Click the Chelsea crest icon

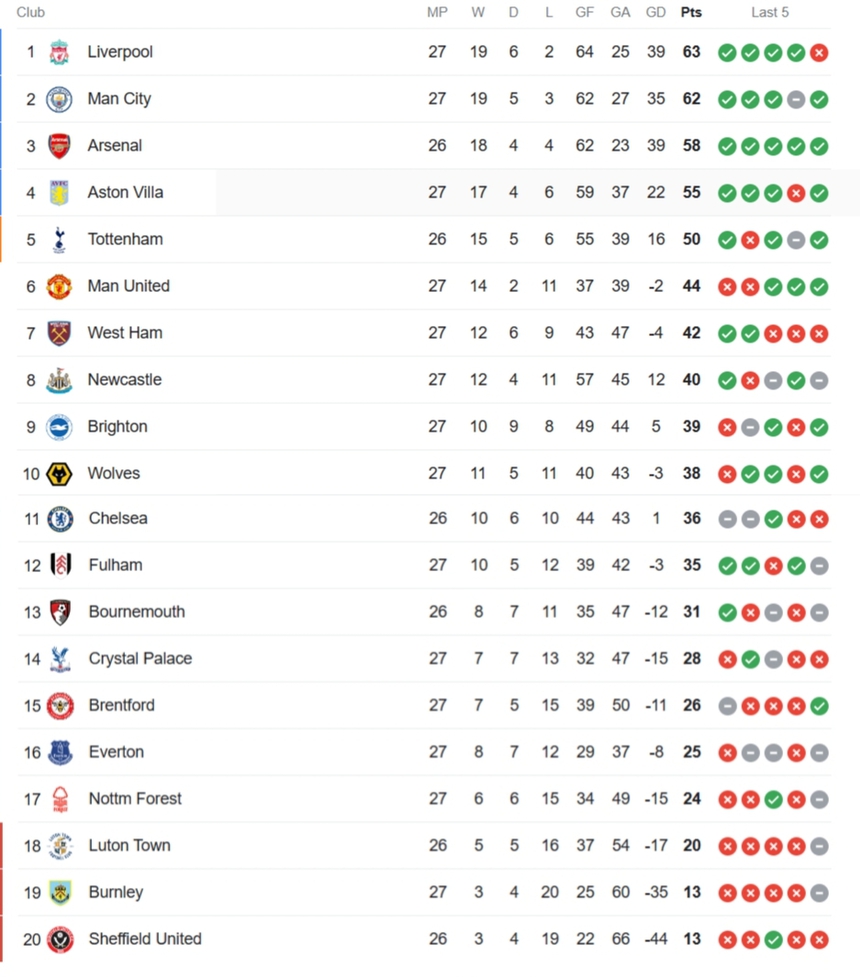[60, 519]
